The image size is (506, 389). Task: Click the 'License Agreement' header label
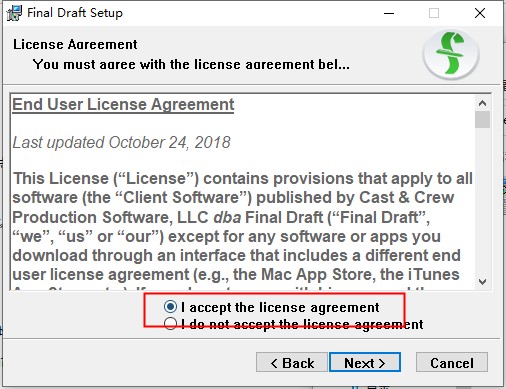click(75, 44)
